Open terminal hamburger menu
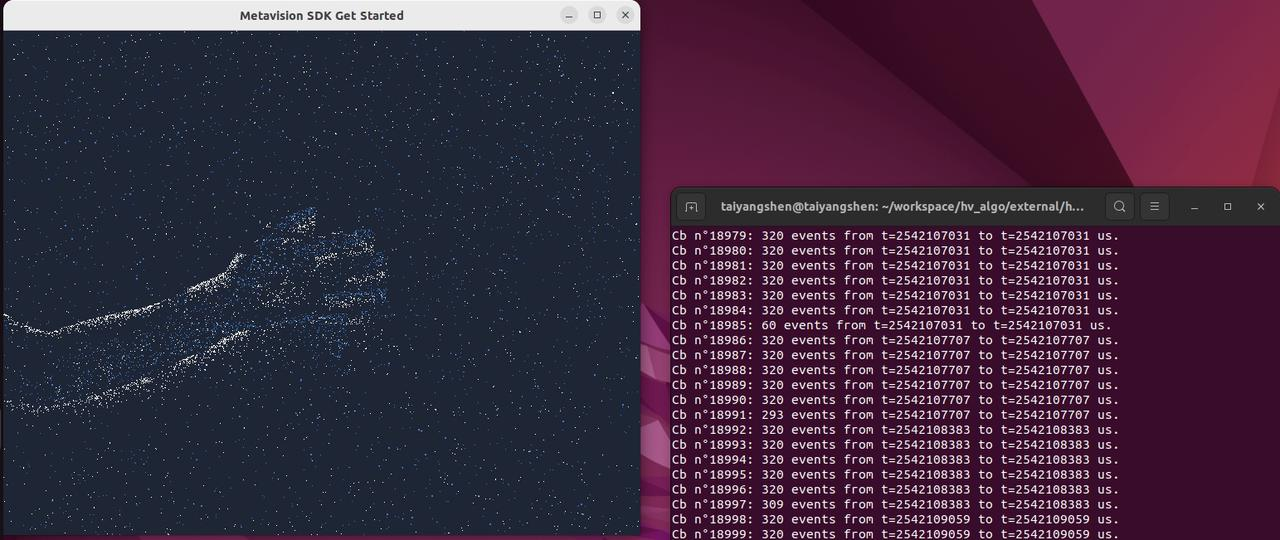 1154,207
